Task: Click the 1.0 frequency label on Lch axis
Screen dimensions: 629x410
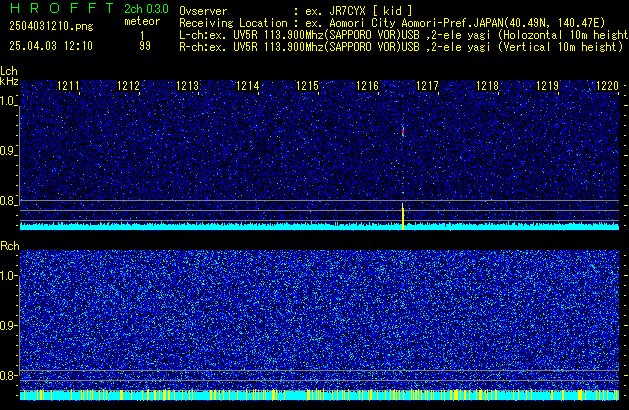Action: coord(7,101)
